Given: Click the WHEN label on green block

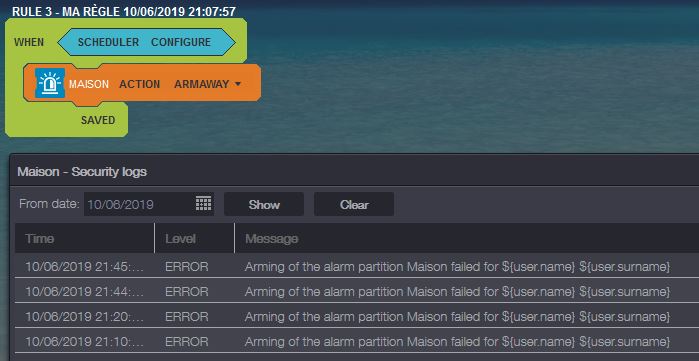Looking at the screenshot, I should coord(29,42).
